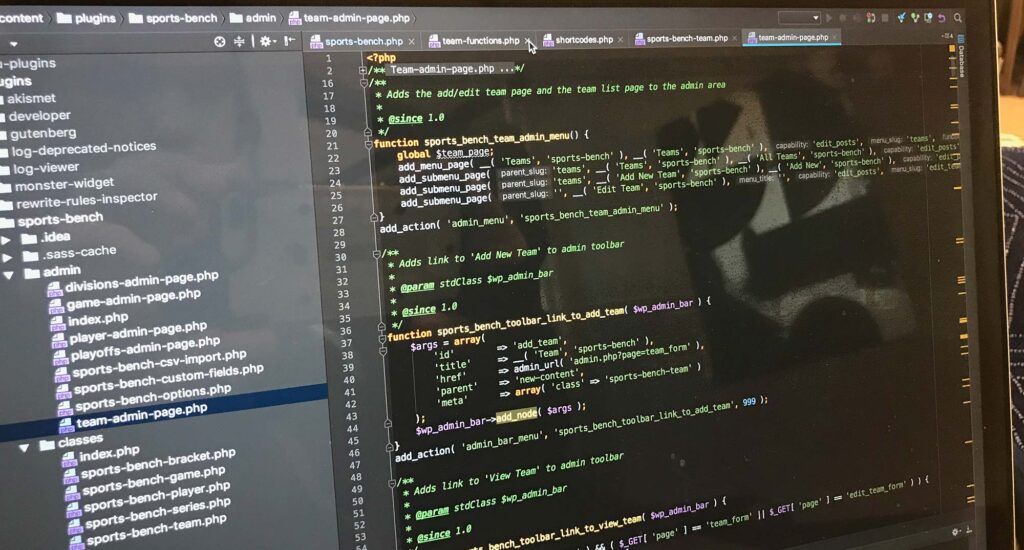Select the team-admin-page.php editor tab
This screenshot has height=550, width=1024.
[792, 37]
